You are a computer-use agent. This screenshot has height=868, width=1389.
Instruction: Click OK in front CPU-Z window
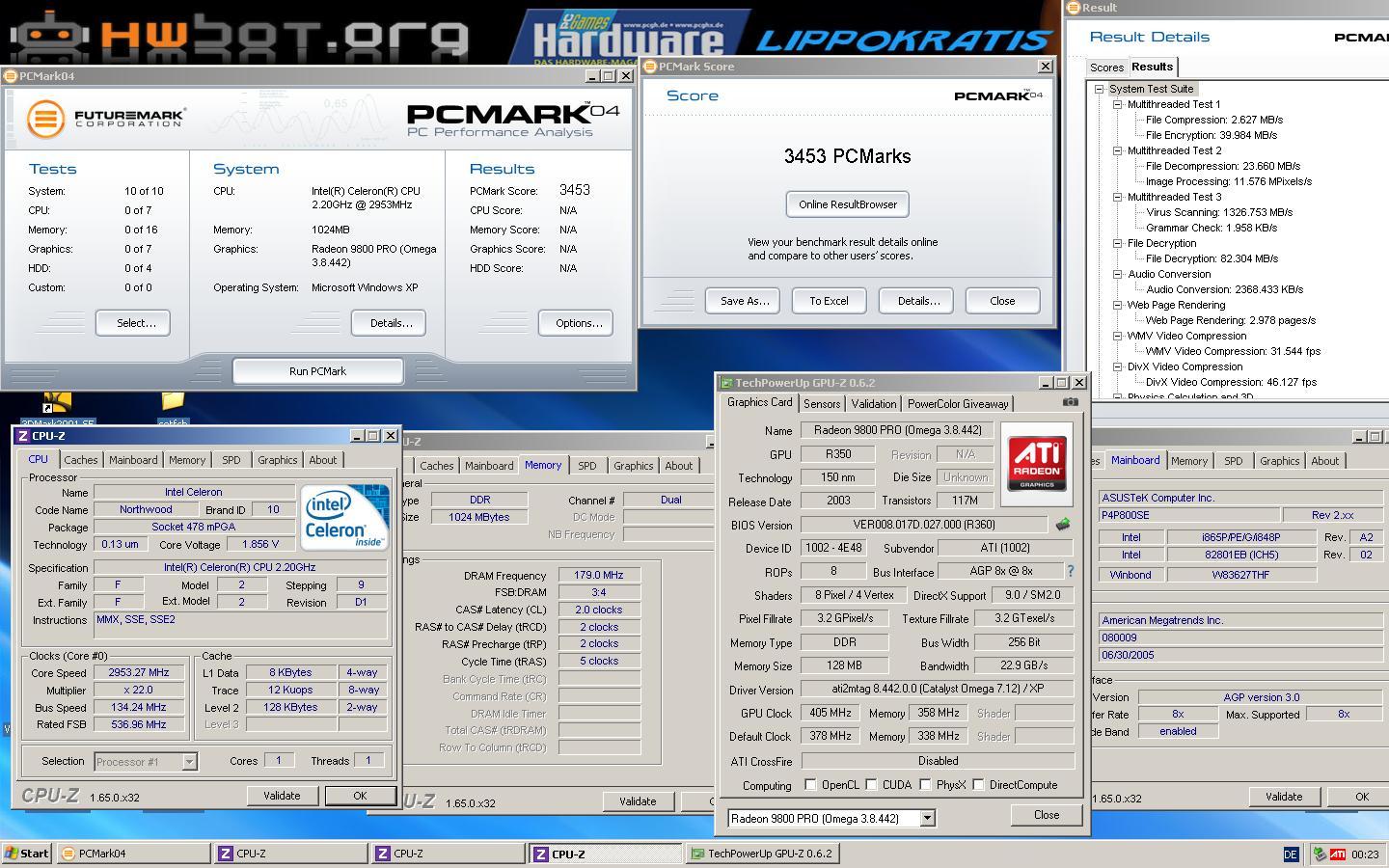[360, 796]
